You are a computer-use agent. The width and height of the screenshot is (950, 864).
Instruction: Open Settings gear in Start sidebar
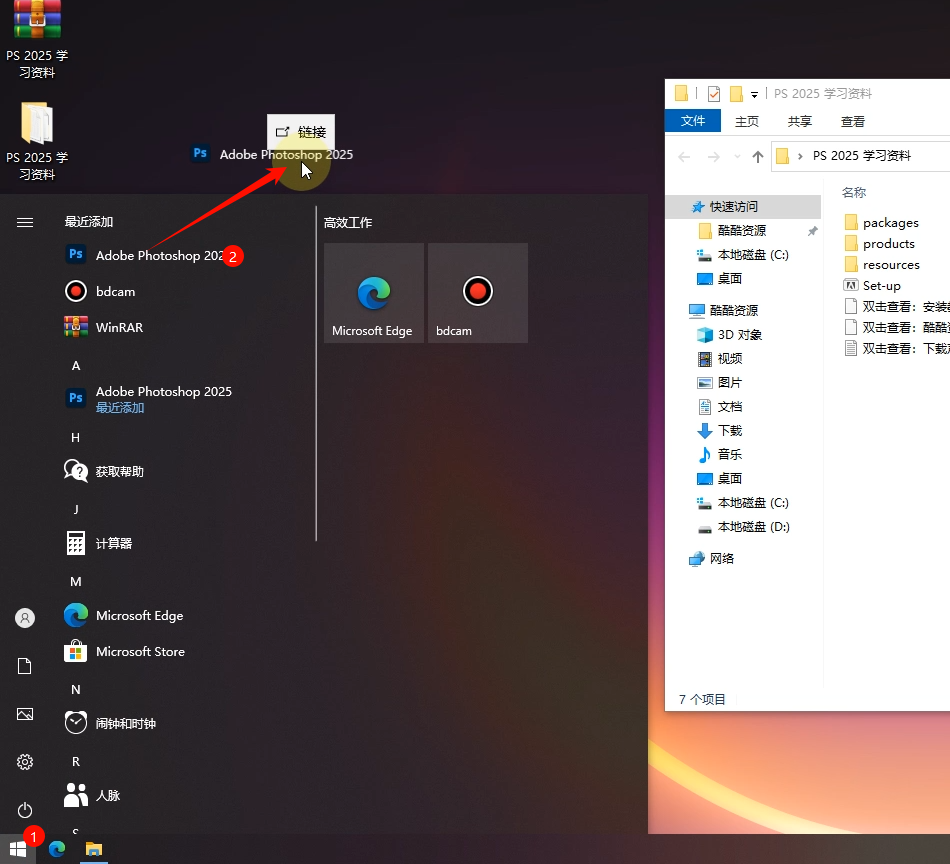pyautogui.click(x=25, y=762)
